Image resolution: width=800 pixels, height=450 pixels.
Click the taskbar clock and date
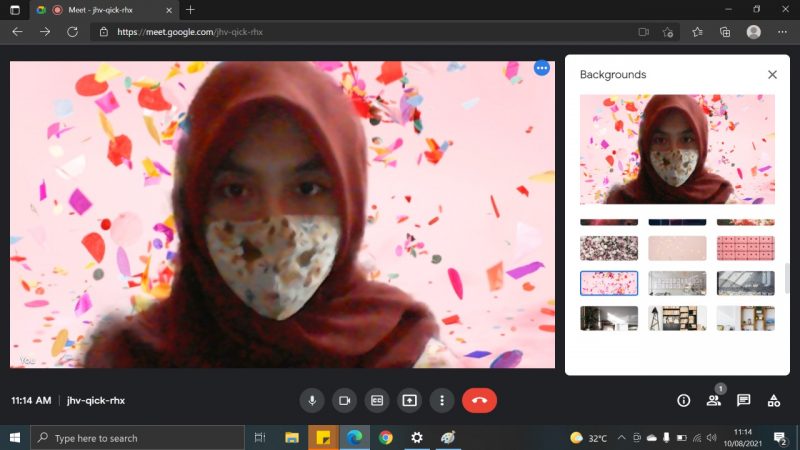tap(742, 438)
